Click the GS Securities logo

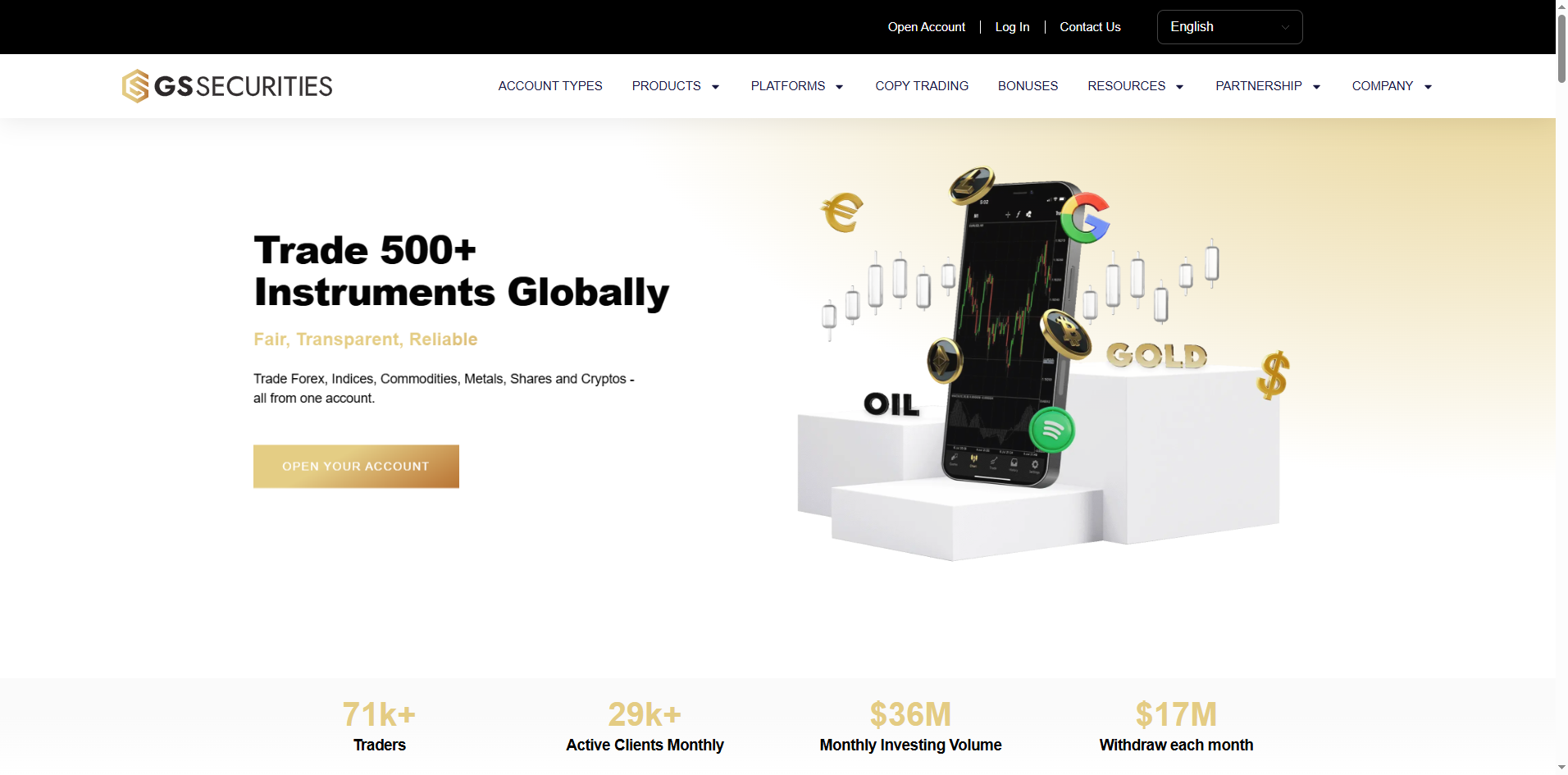click(227, 86)
